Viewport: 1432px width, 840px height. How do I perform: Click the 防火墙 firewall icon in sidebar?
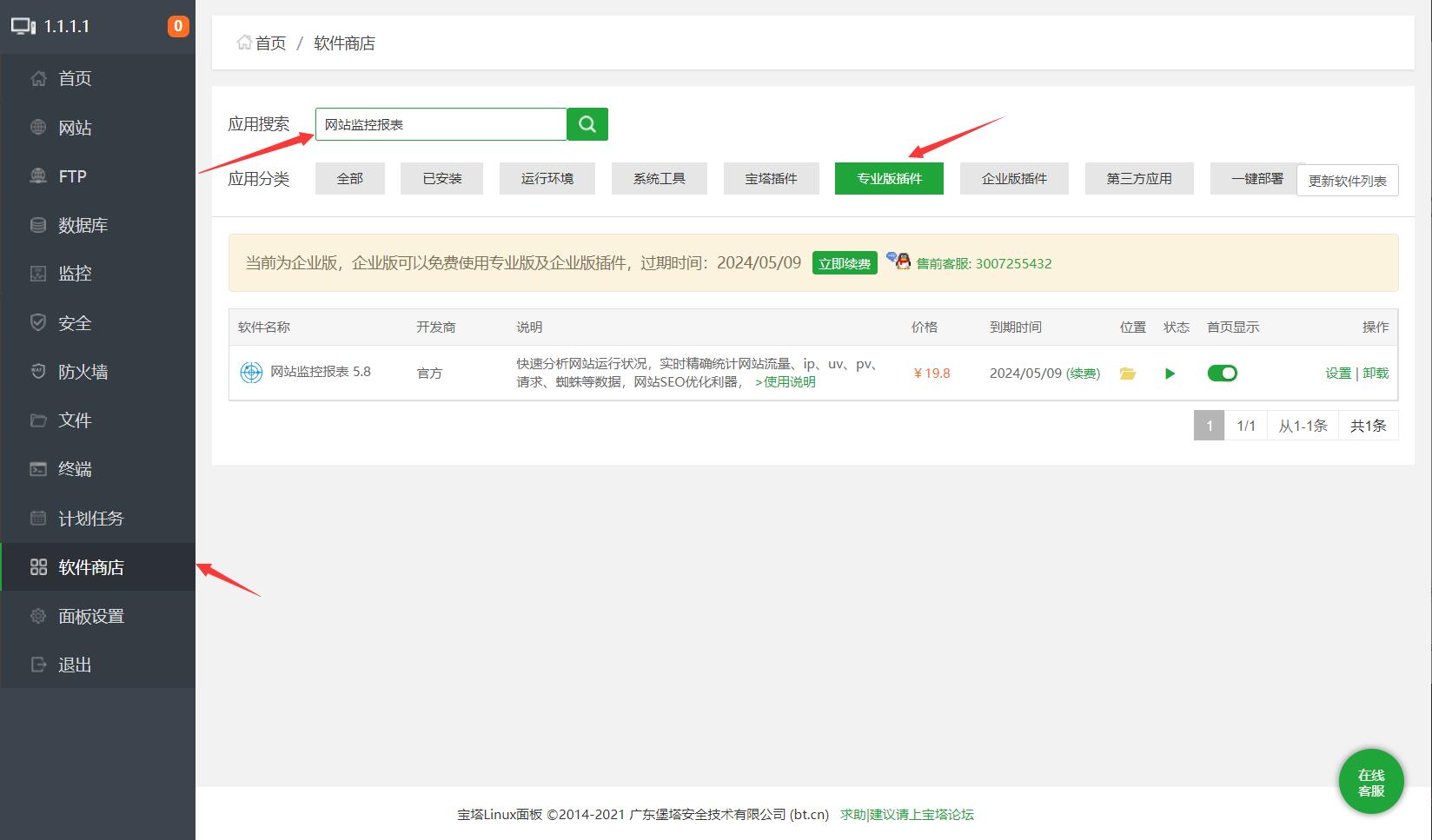(38, 372)
